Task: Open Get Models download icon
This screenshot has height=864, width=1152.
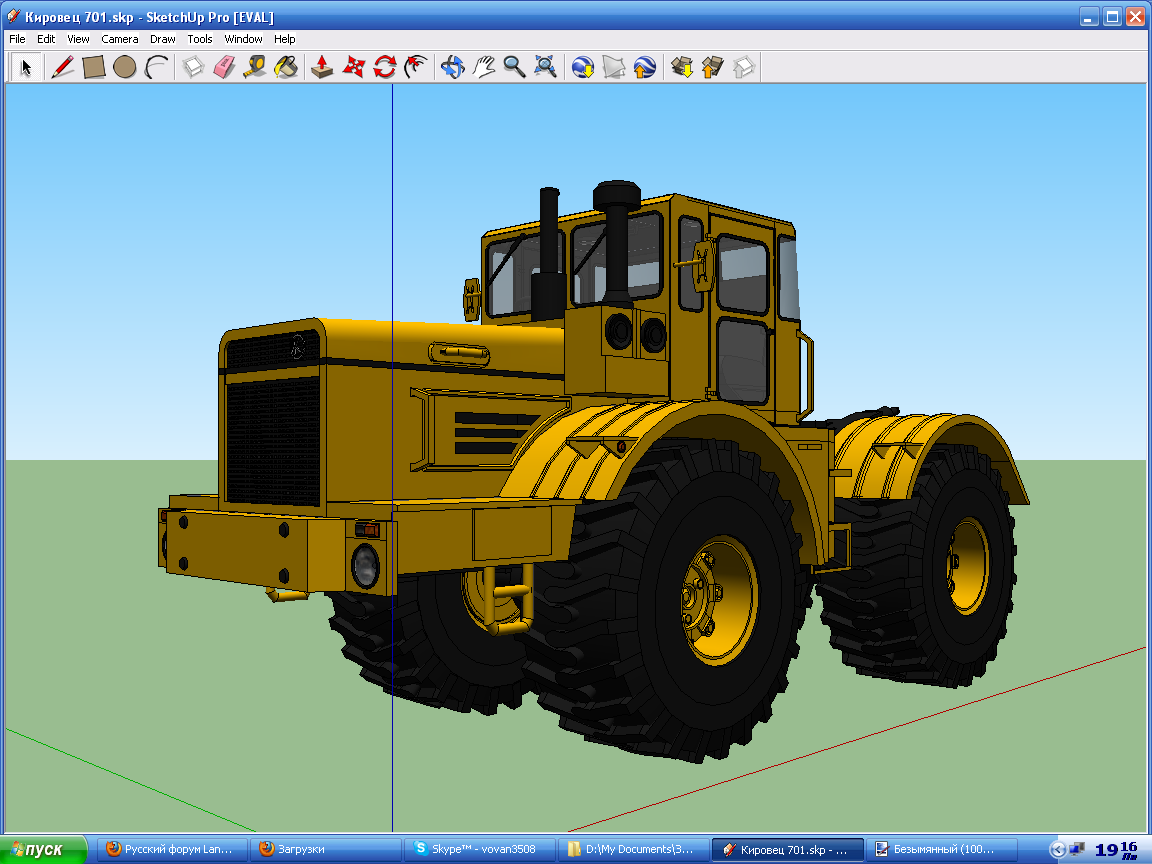Action: 682,68
